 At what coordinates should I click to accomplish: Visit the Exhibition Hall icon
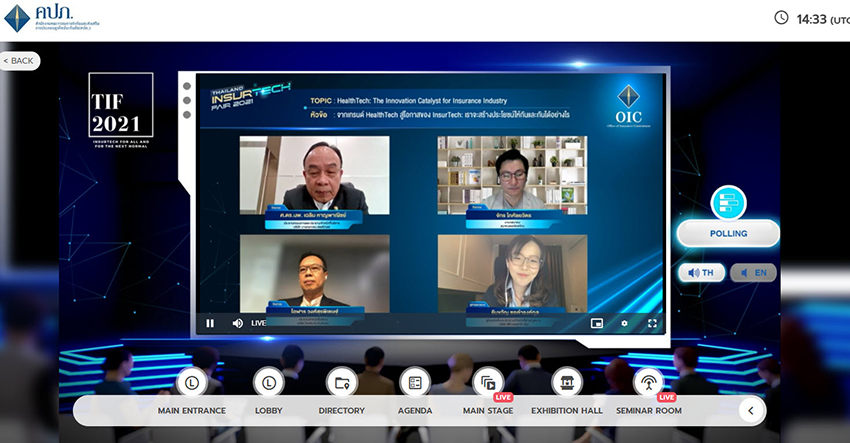click(567, 382)
